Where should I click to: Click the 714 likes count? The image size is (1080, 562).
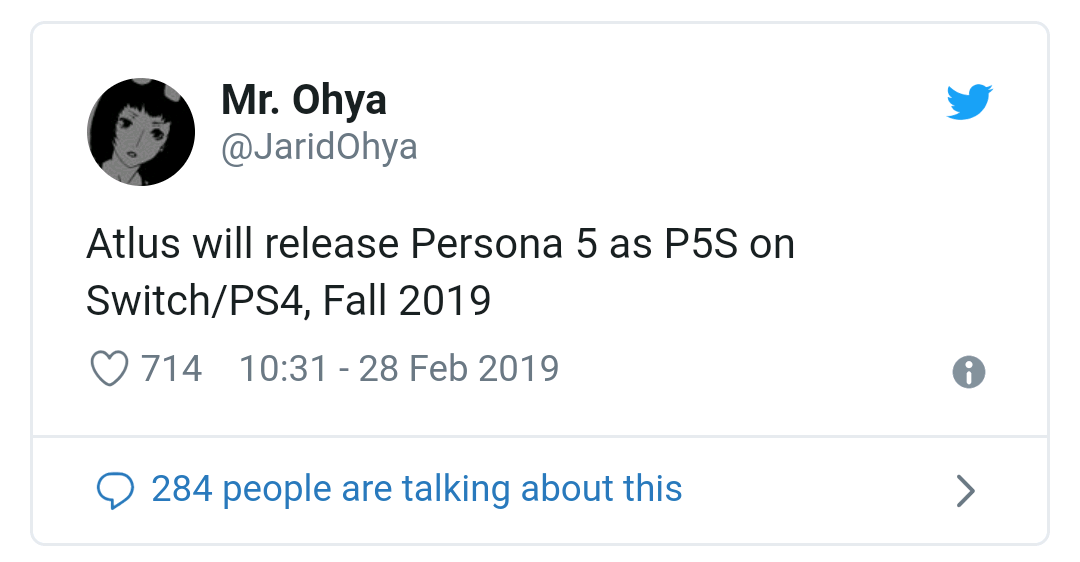point(172,369)
